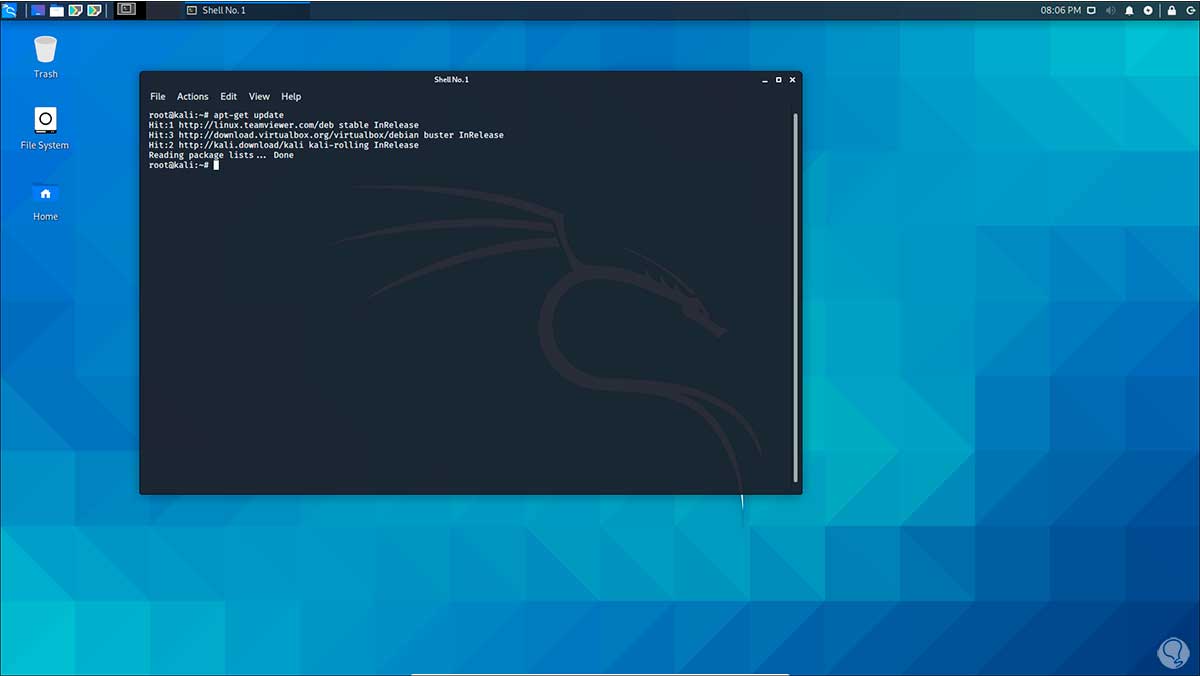Open the clock showing 08:06 PM
Image resolution: width=1200 pixels, height=676 pixels.
[1061, 10]
